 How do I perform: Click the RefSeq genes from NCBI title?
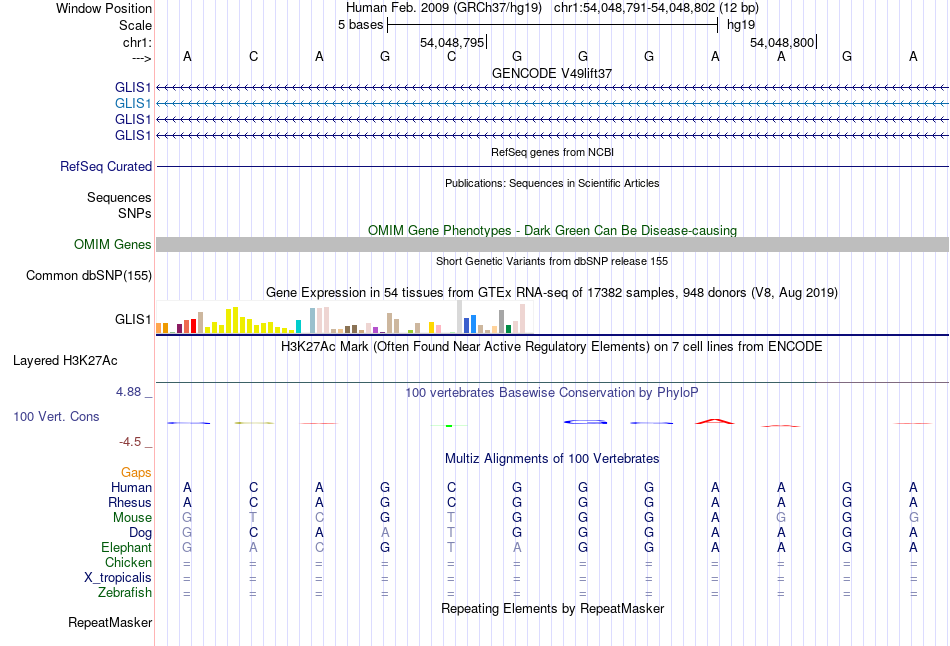552,152
